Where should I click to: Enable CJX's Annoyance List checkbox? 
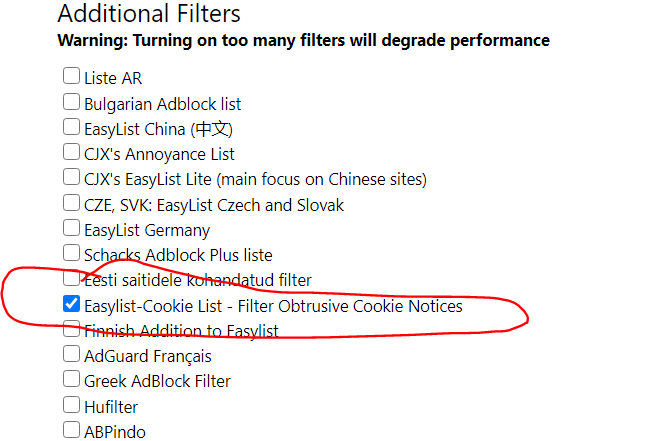71,153
